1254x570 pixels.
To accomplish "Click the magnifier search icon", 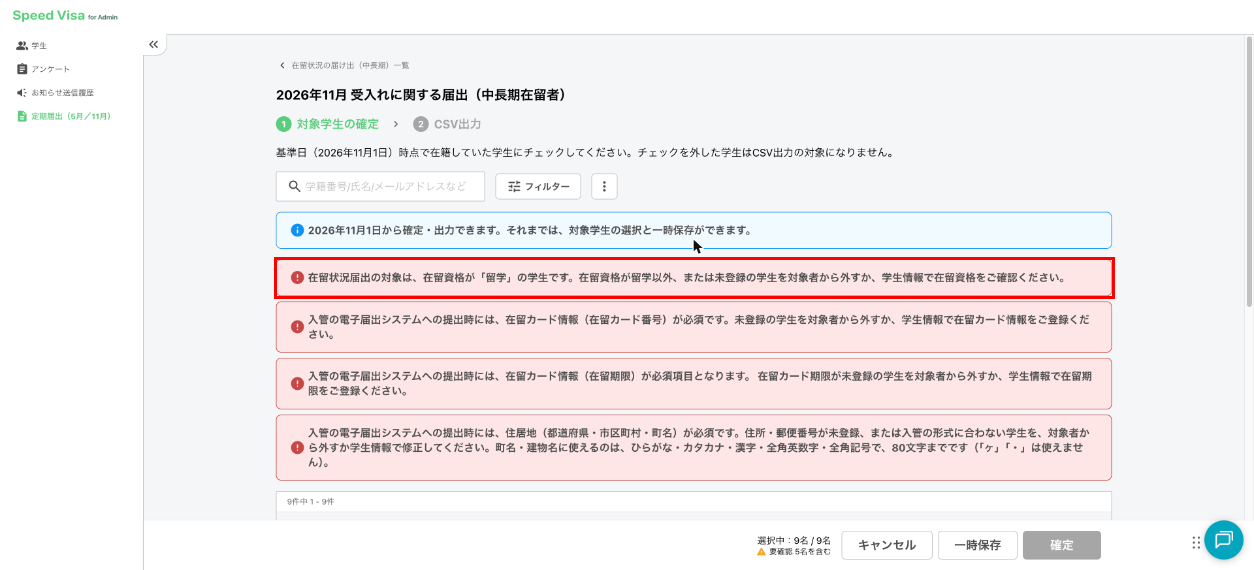I will (294, 186).
